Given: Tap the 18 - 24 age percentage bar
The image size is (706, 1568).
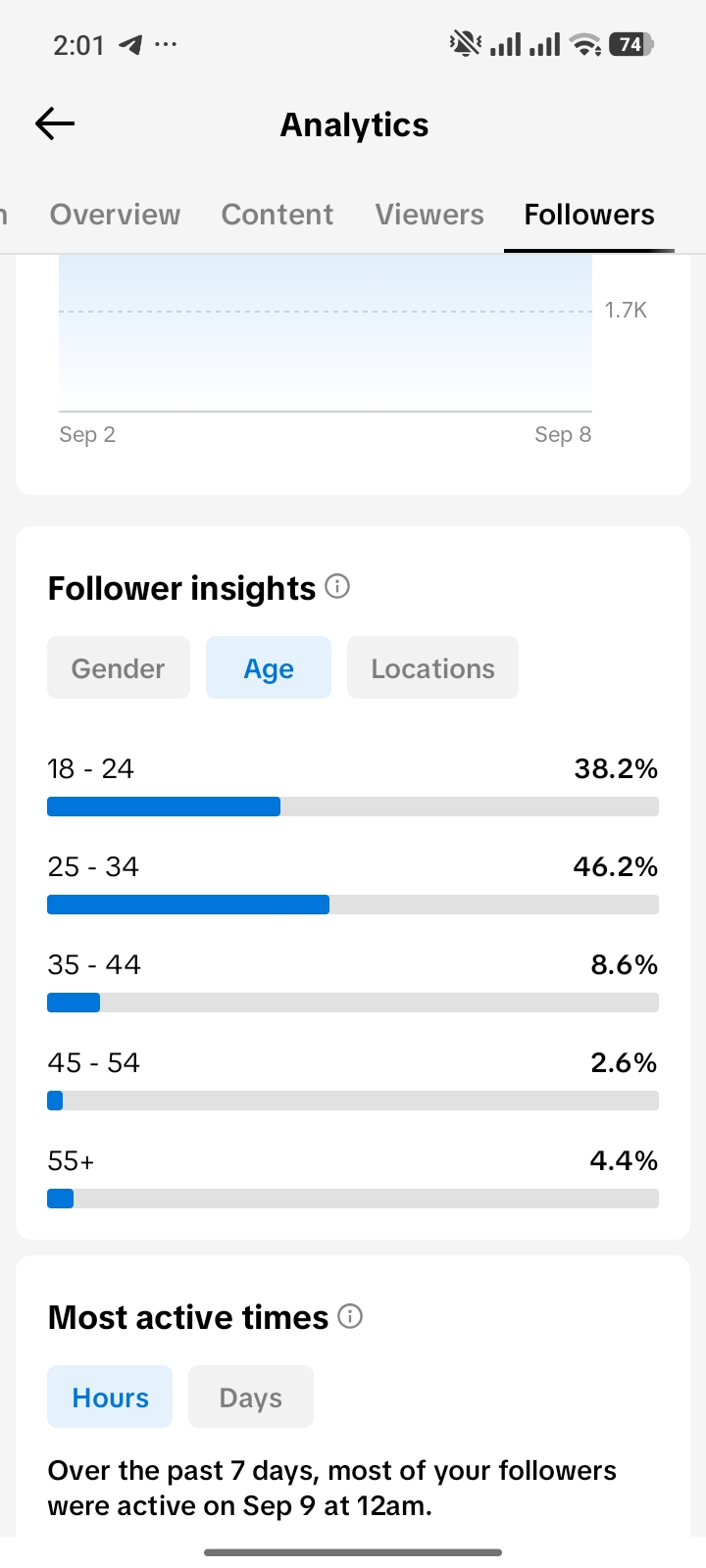Looking at the screenshot, I should 353,807.
